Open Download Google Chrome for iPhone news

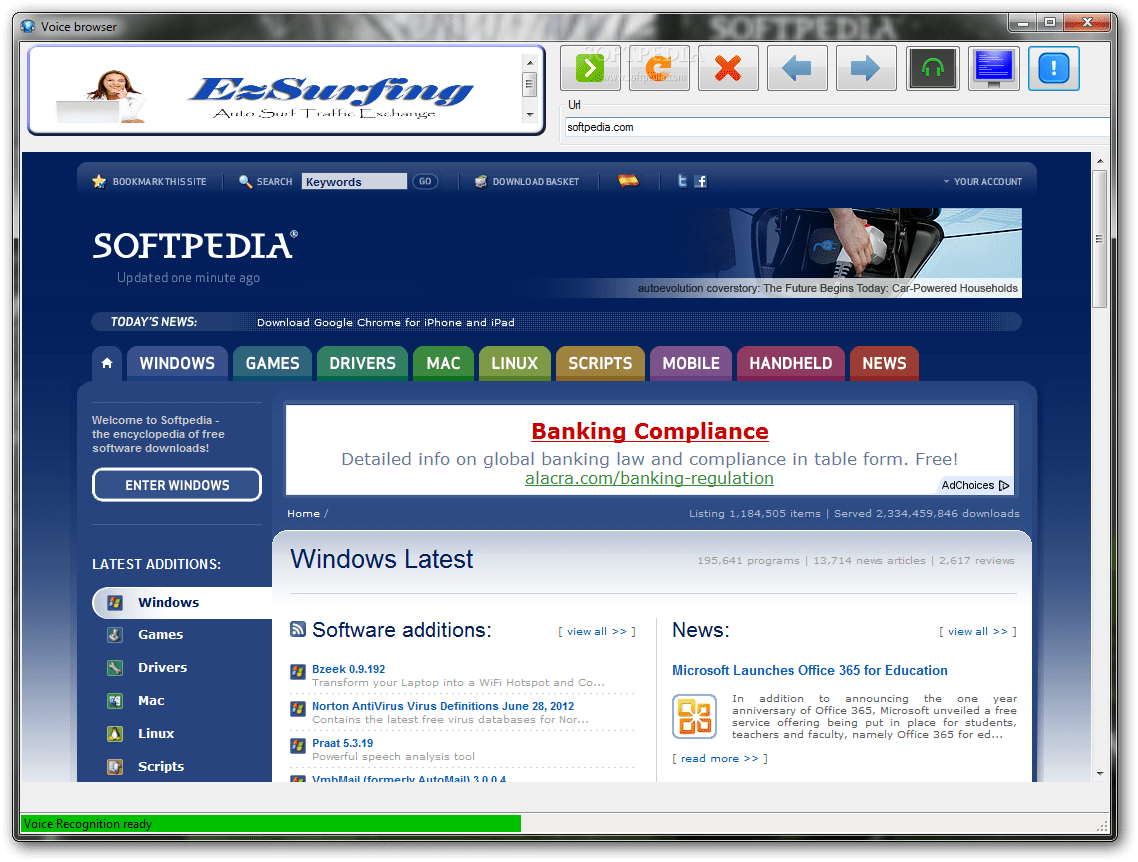click(385, 322)
